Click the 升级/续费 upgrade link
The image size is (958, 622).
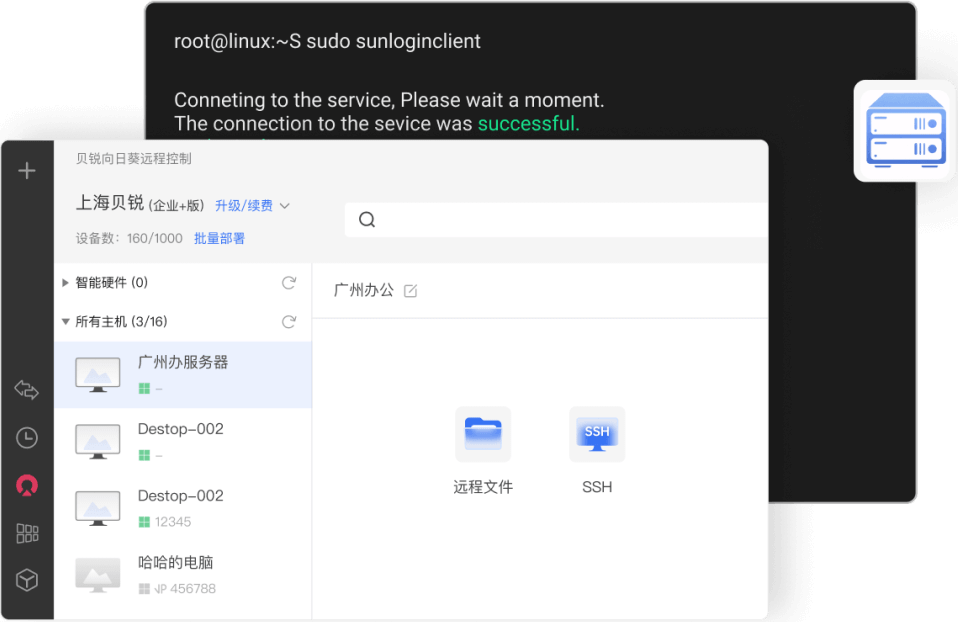(244, 206)
